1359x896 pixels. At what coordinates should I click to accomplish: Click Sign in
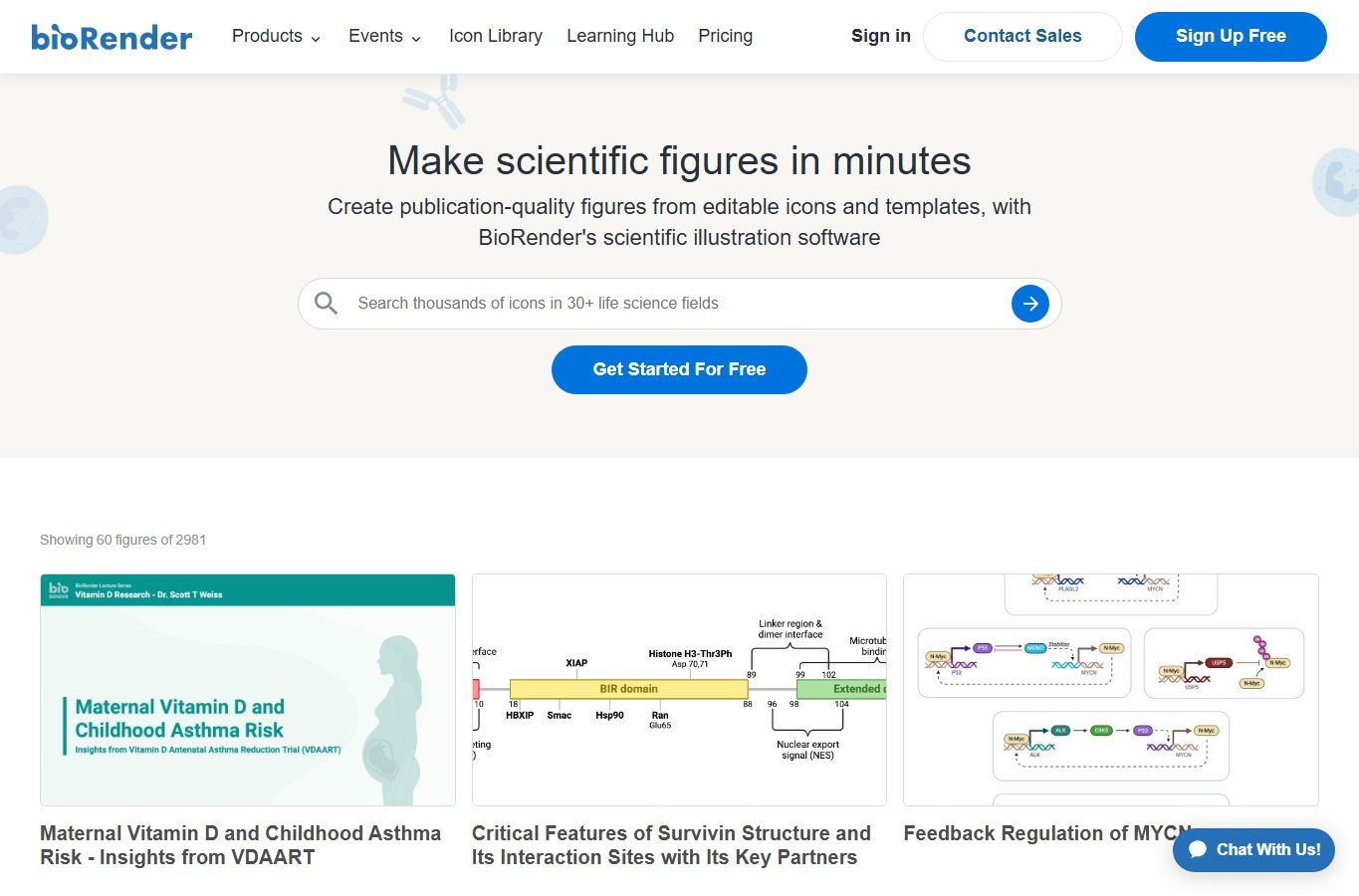881,36
